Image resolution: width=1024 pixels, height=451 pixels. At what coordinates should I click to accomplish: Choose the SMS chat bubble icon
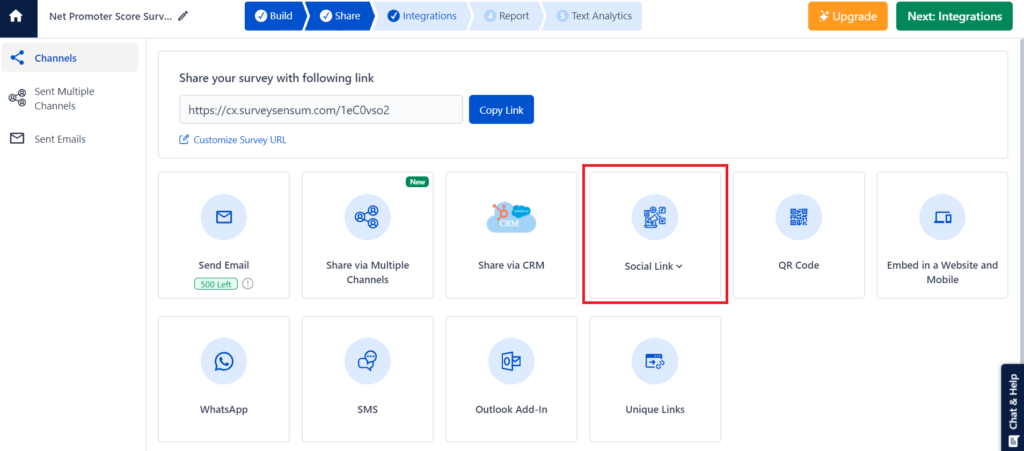click(367, 361)
